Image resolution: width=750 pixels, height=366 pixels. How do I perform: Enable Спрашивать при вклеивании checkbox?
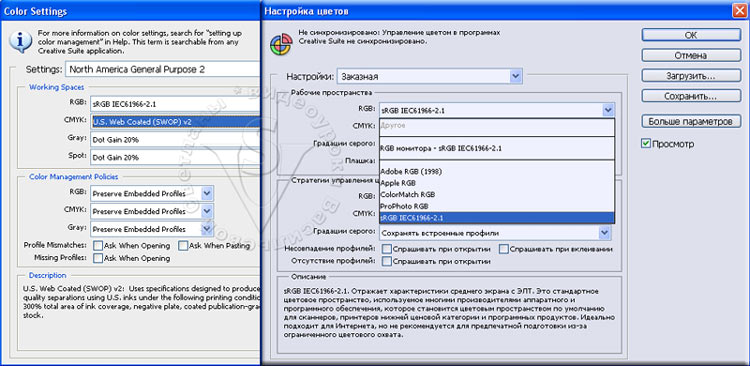pos(504,249)
